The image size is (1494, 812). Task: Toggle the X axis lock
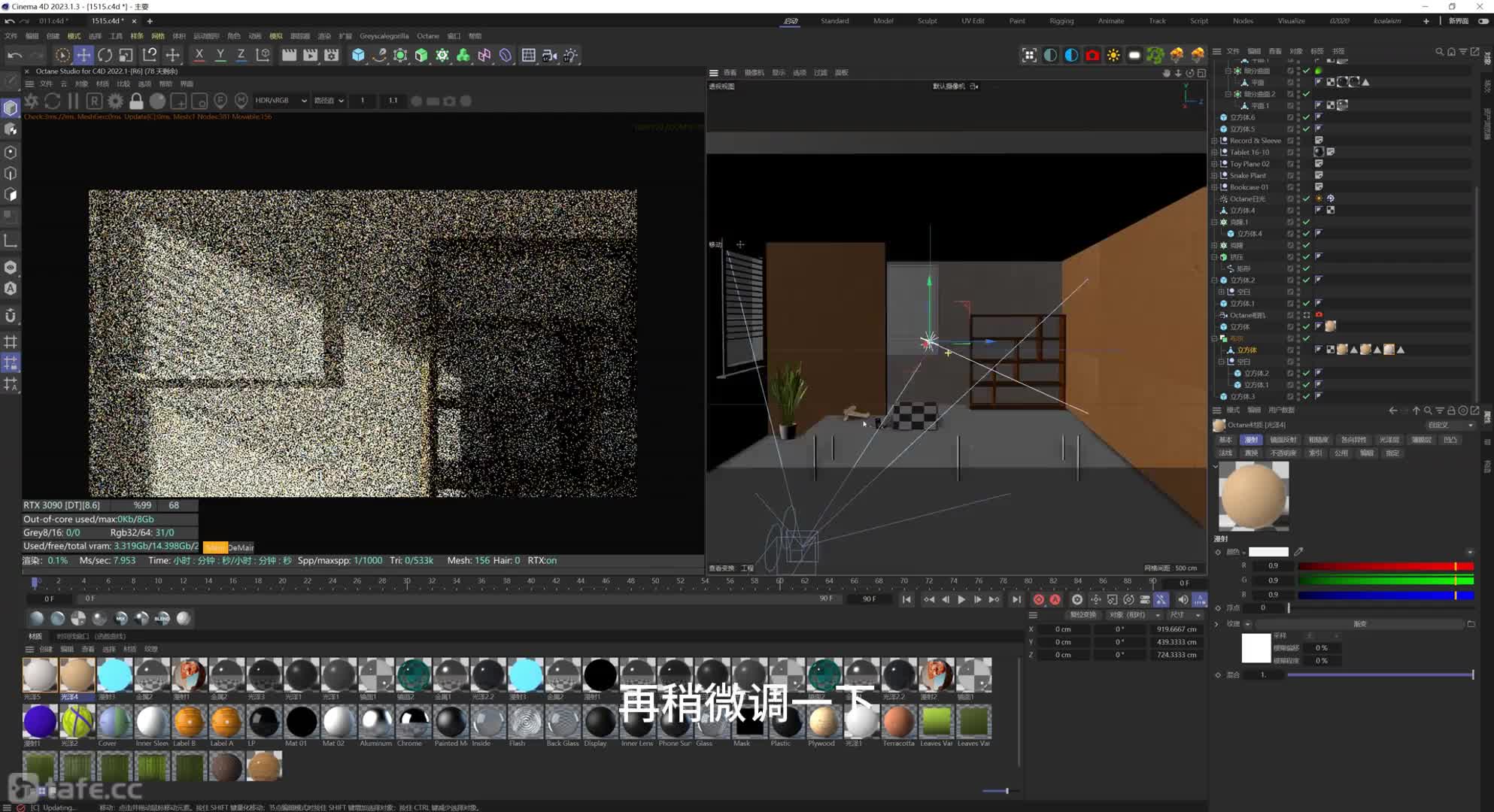point(199,55)
